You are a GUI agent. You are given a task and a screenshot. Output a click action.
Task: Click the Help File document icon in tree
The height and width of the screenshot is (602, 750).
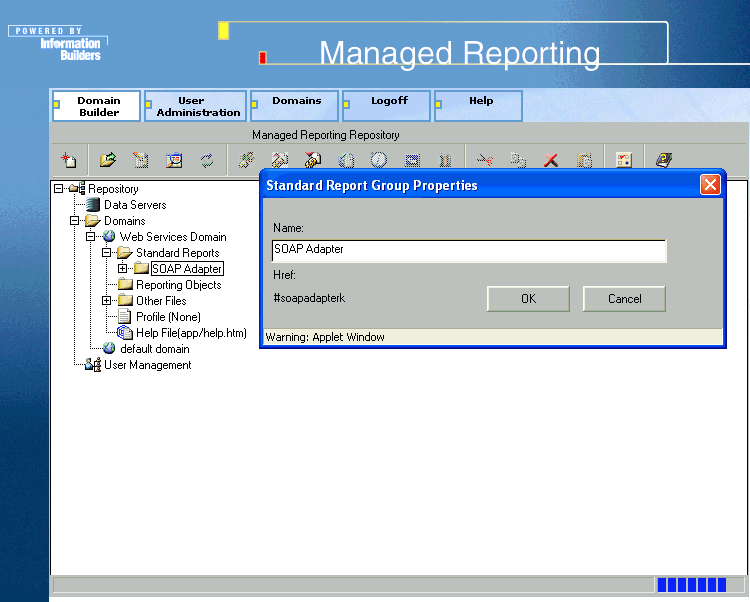pos(125,332)
